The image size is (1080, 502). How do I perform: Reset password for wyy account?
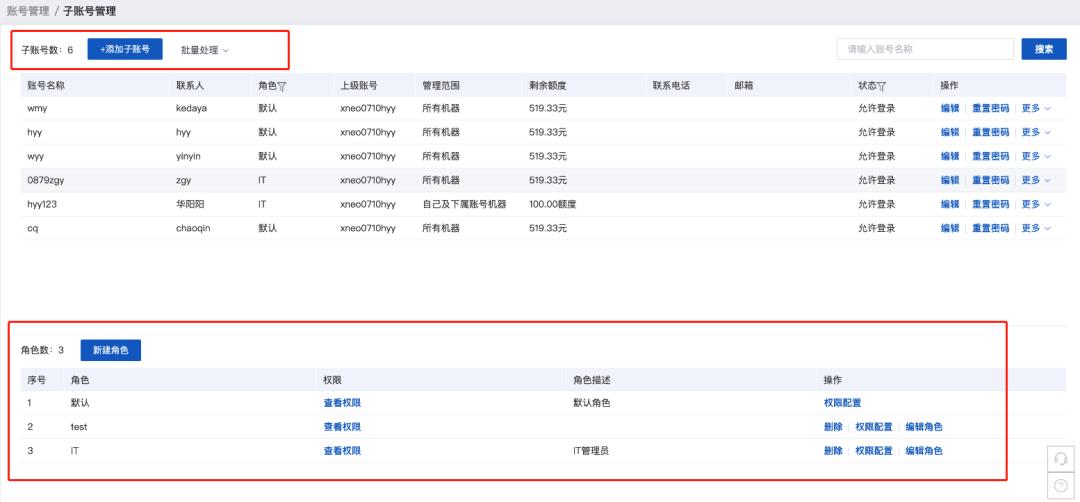click(x=990, y=156)
